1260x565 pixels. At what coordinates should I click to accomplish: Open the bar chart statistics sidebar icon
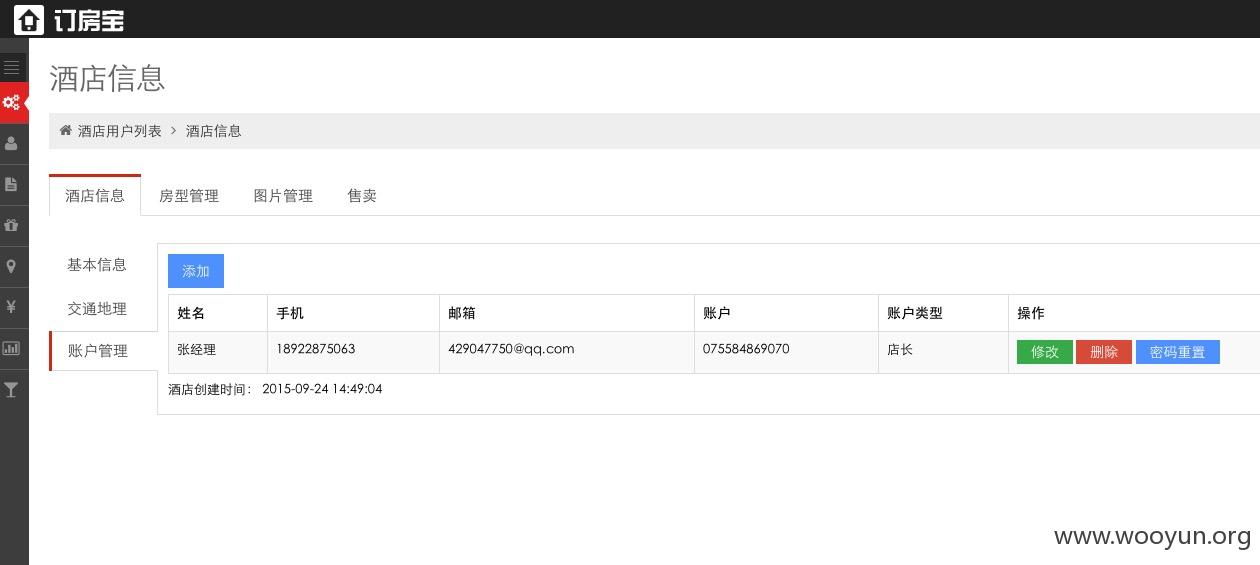(x=12, y=348)
